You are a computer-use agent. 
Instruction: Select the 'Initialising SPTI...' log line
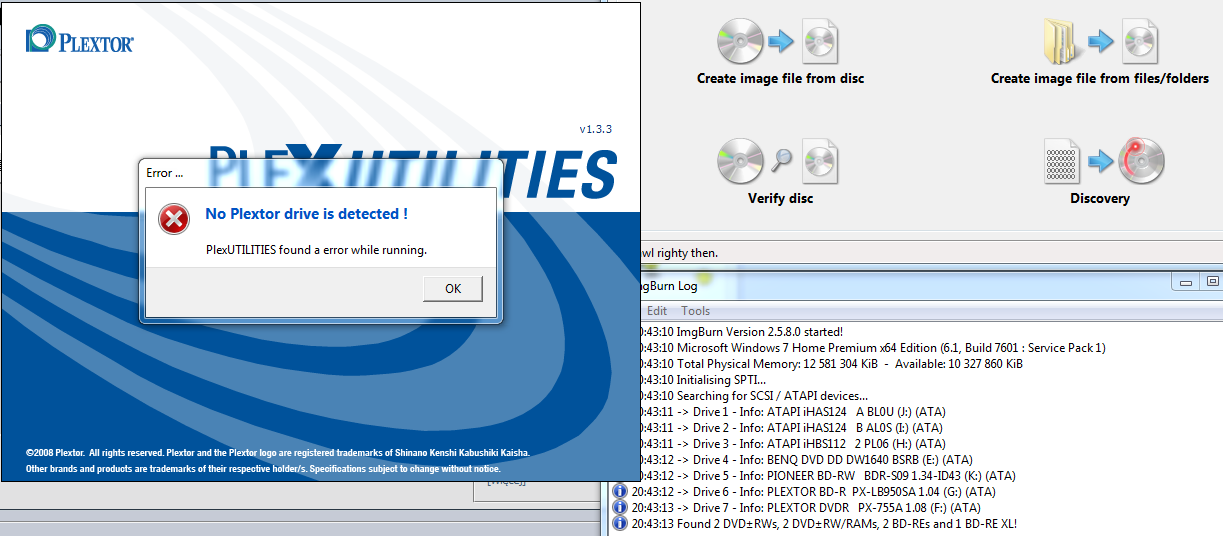[705, 380]
